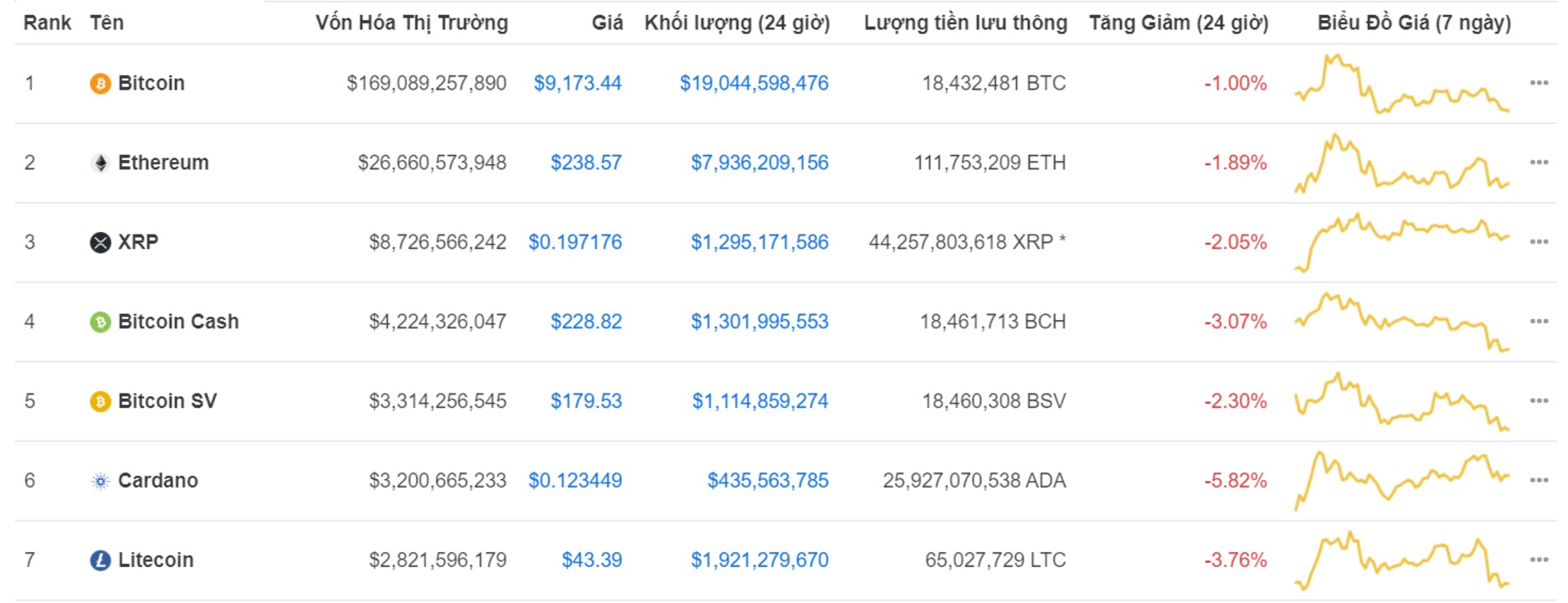Click the blue Litecoin logo icon
Viewport: 1568px width, 603px height.
pos(100,560)
